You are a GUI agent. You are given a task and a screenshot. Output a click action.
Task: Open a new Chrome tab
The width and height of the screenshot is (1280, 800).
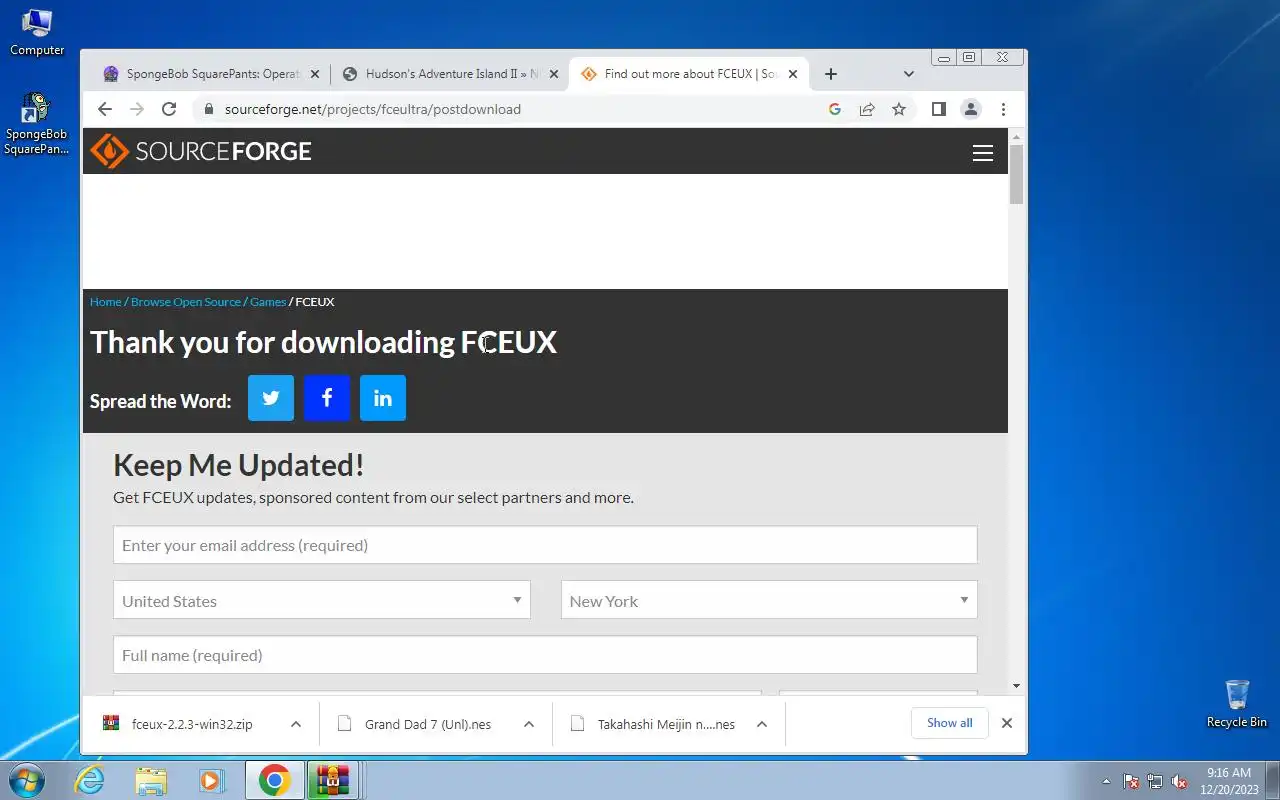[x=830, y=74]
